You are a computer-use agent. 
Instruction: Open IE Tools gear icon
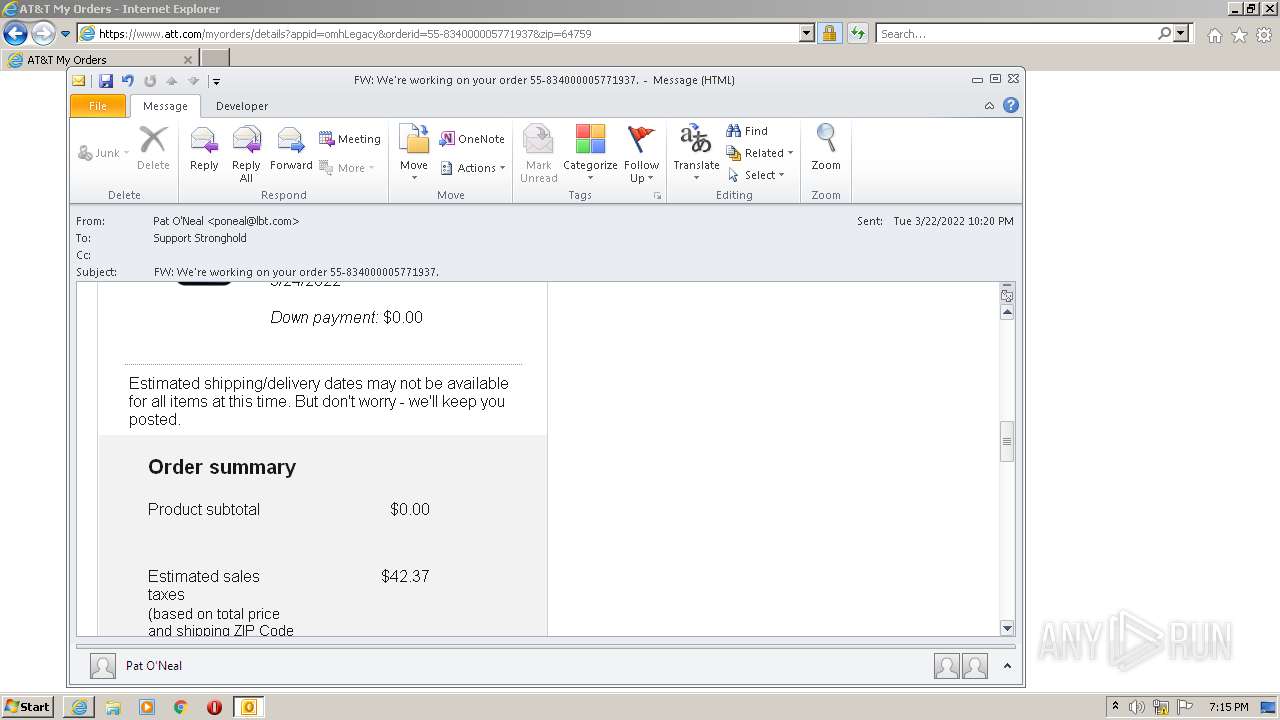tap(1264, 35)
